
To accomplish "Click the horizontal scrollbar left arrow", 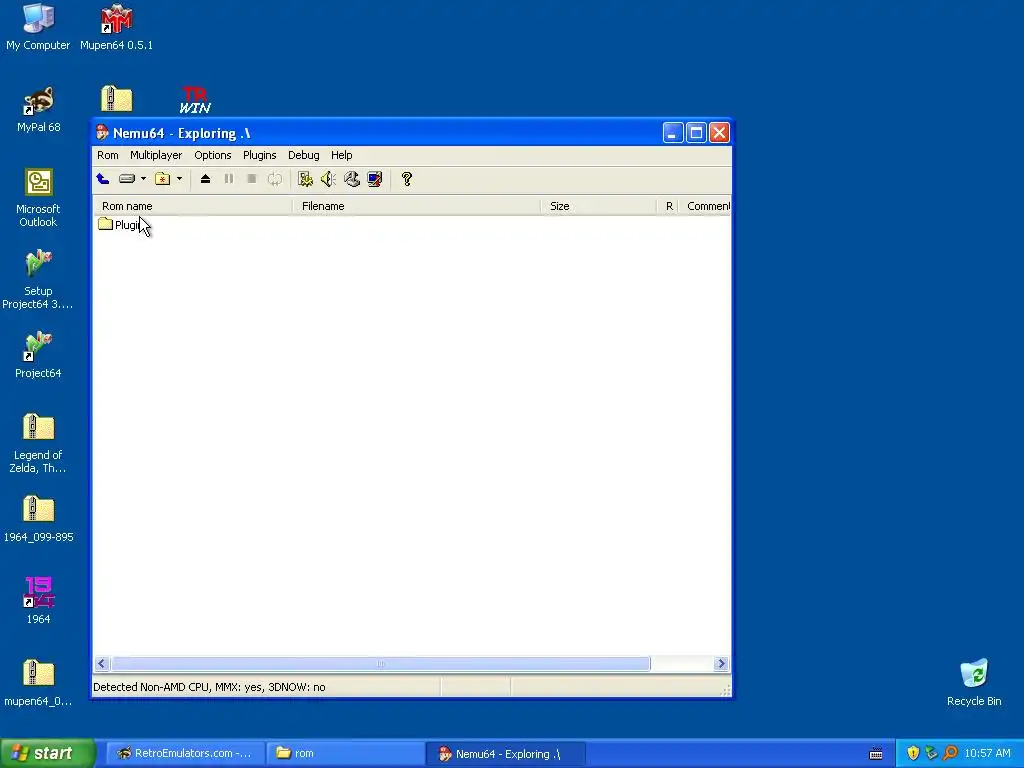I will (x=101, y=664).
